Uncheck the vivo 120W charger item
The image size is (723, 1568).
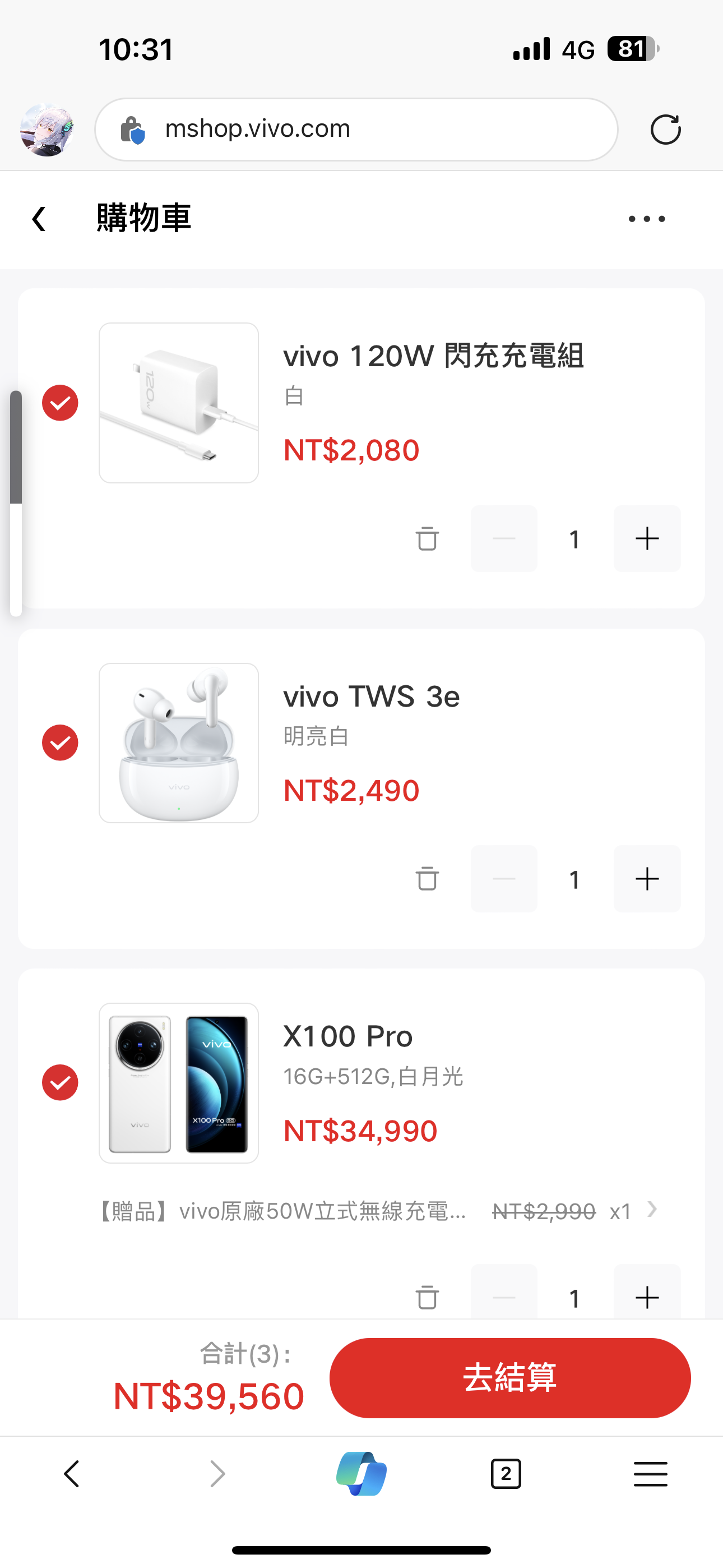pyautogui.click(x=61, y=403)
